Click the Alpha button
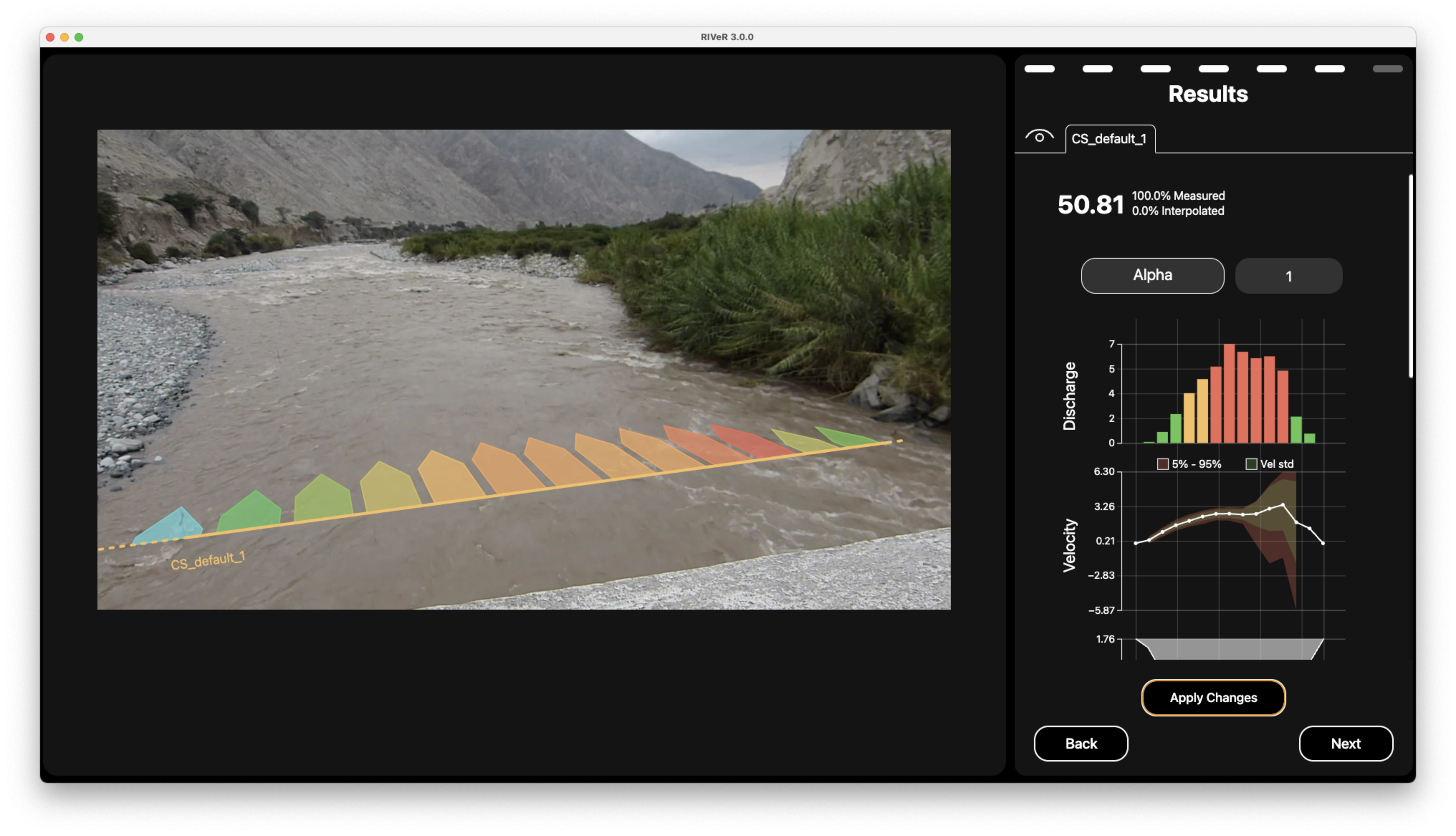The image size is (1456, 836). pyautogui.click(x=1152, y=275)
